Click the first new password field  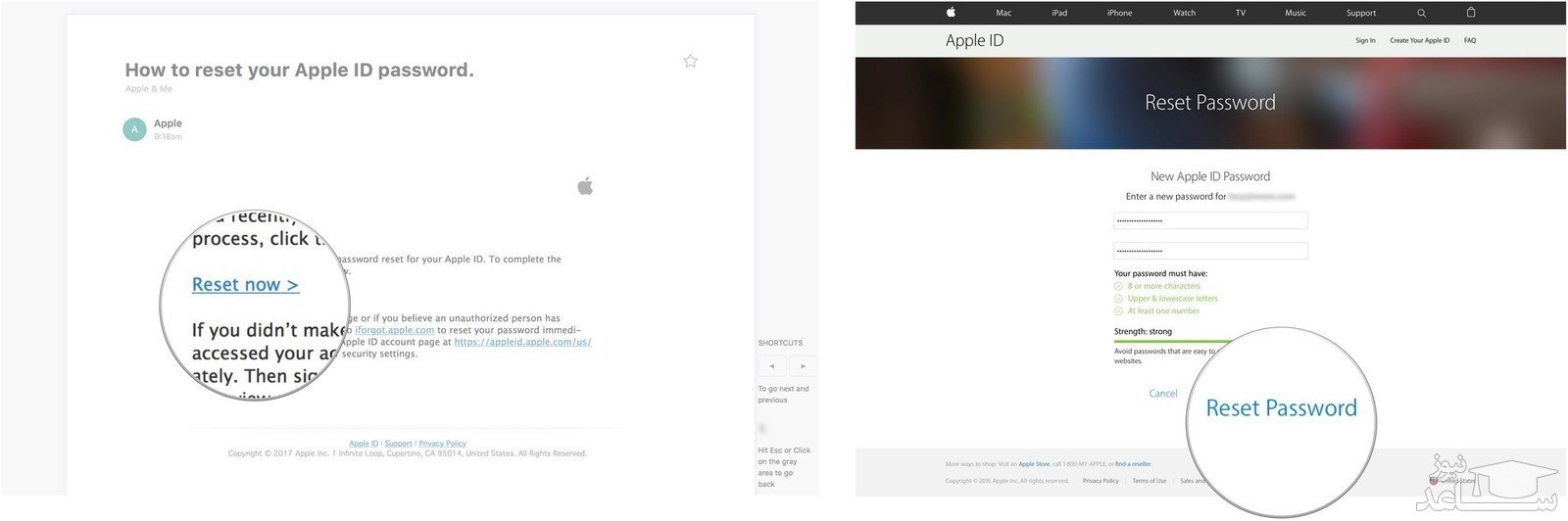[1210, 221]
